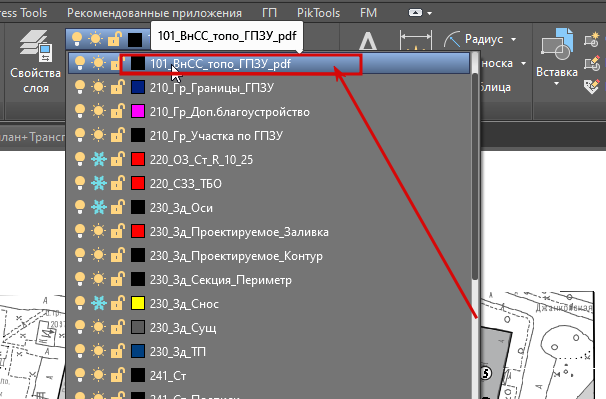Viewport: 606px width, 399px height.
Task: Select layer 220_СЗЗ_ТБО in the list
Action: [186, 184]
